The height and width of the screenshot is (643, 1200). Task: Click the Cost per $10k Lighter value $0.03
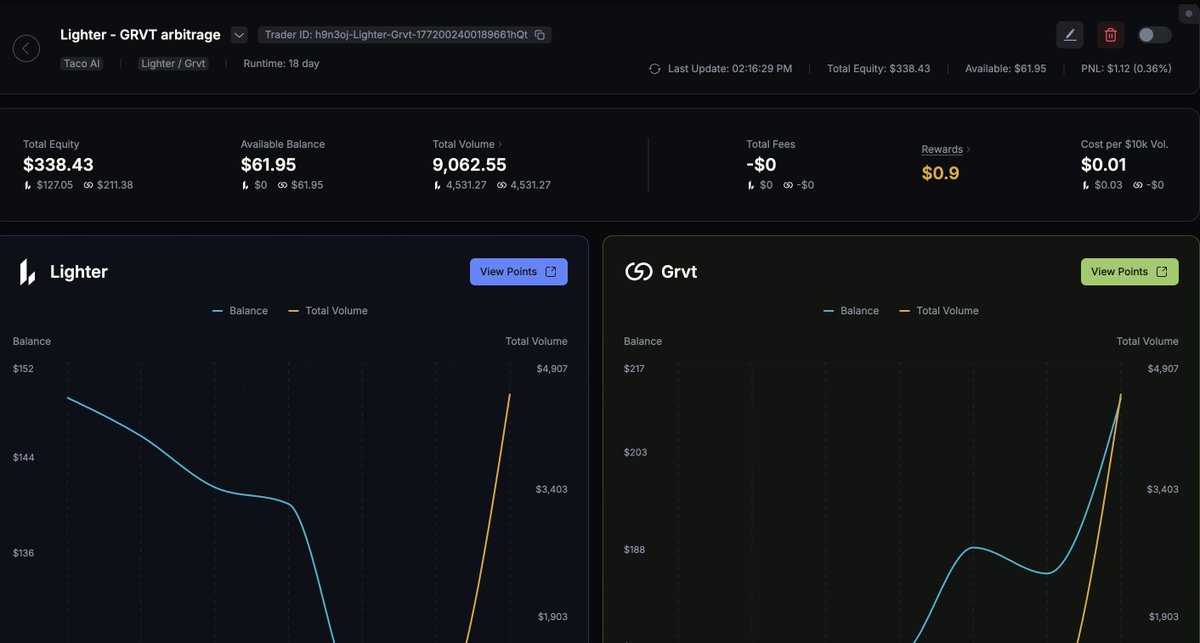[x=1108, y=185]
